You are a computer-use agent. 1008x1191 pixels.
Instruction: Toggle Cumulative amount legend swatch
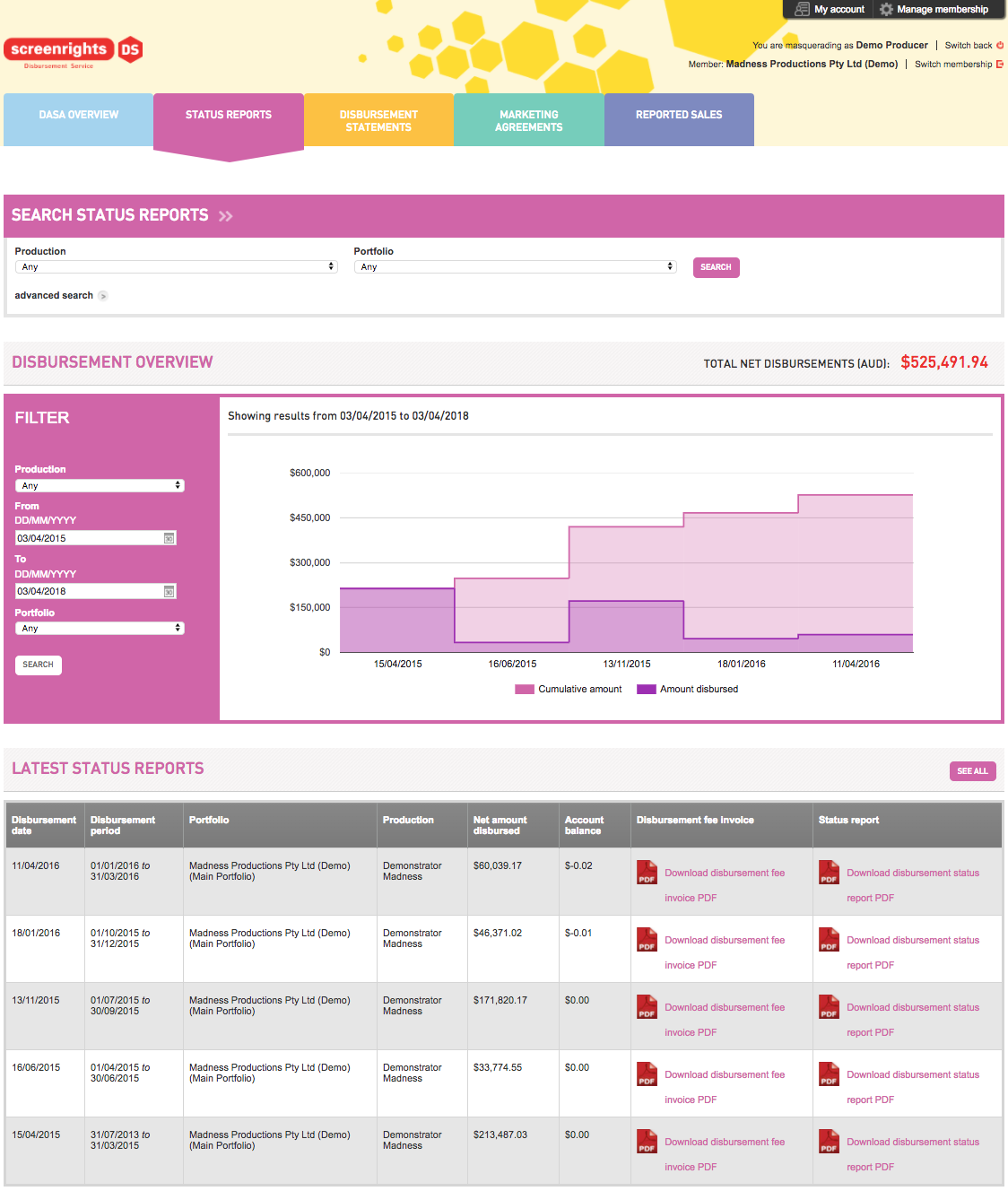coord(524,690)
